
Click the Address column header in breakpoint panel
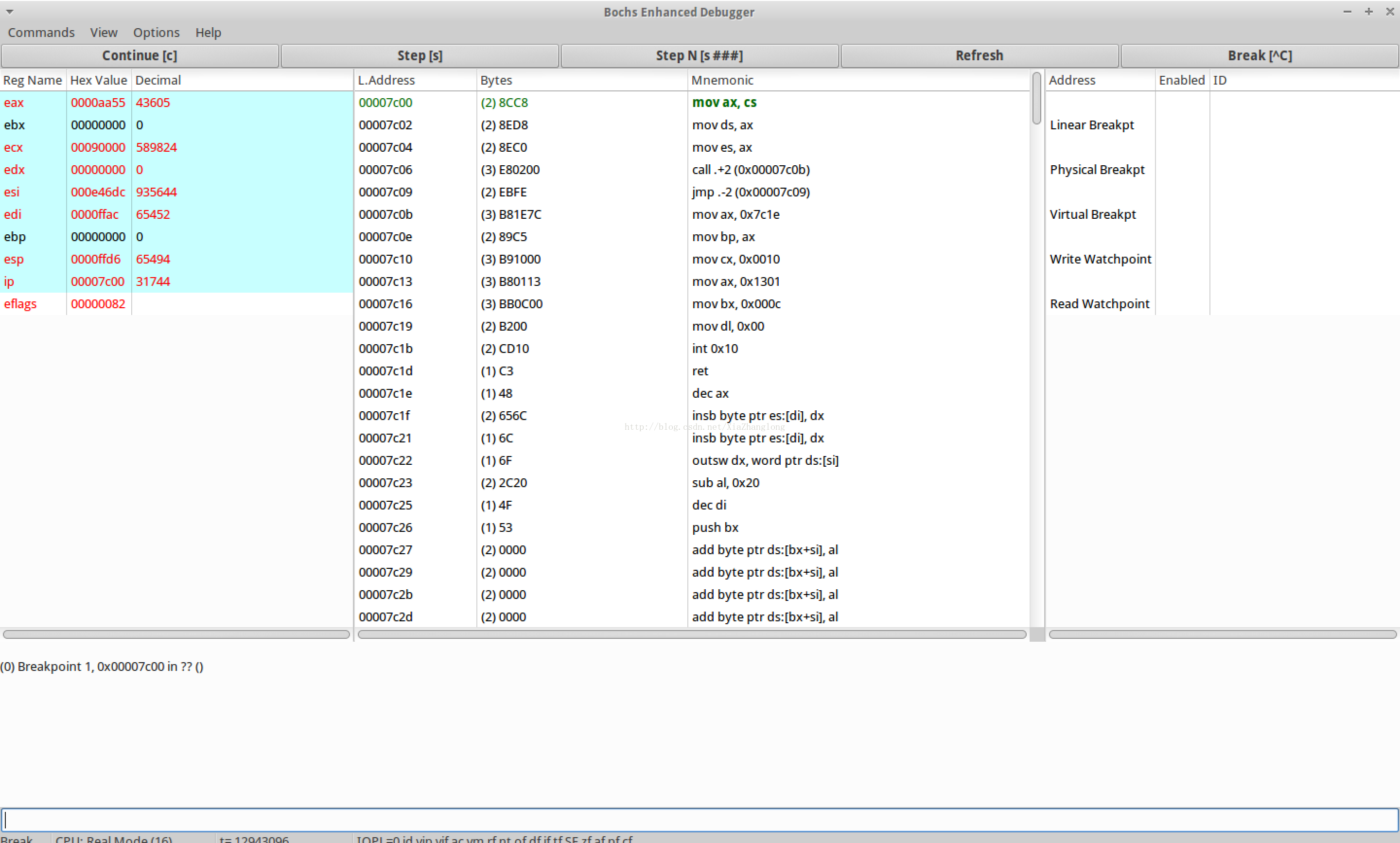coord(1100,80)
